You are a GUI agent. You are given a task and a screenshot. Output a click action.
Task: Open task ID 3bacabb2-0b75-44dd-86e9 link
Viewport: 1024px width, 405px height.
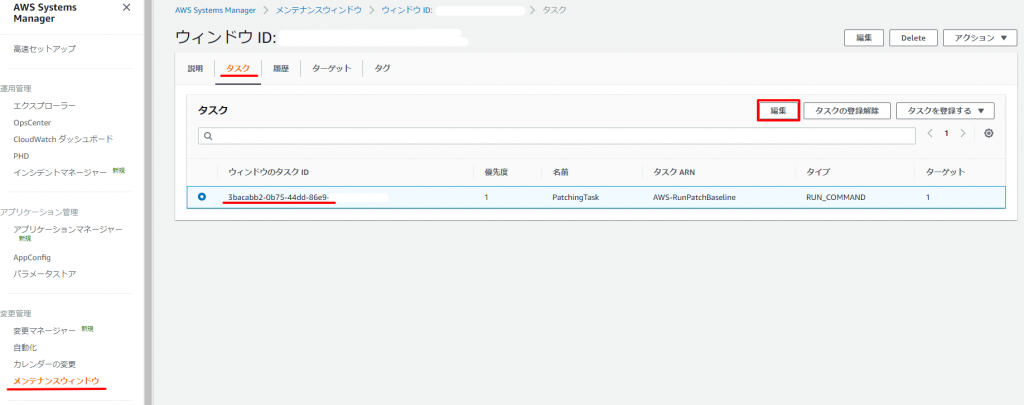click(278, 197)
